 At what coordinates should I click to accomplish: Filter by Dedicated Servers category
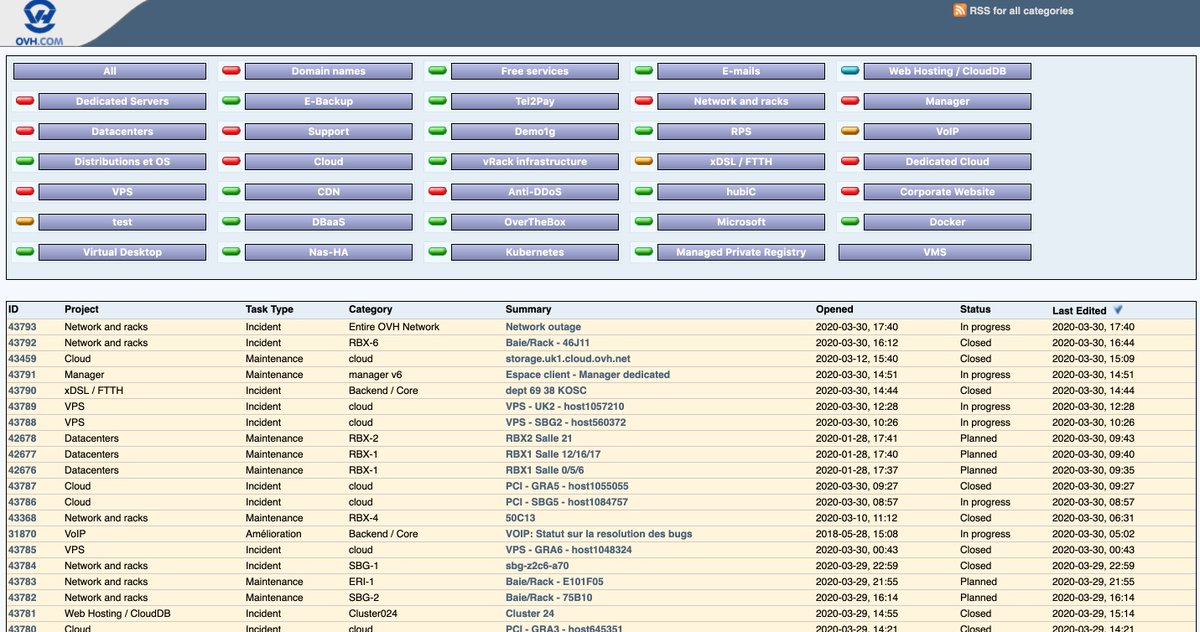point(123,101)
